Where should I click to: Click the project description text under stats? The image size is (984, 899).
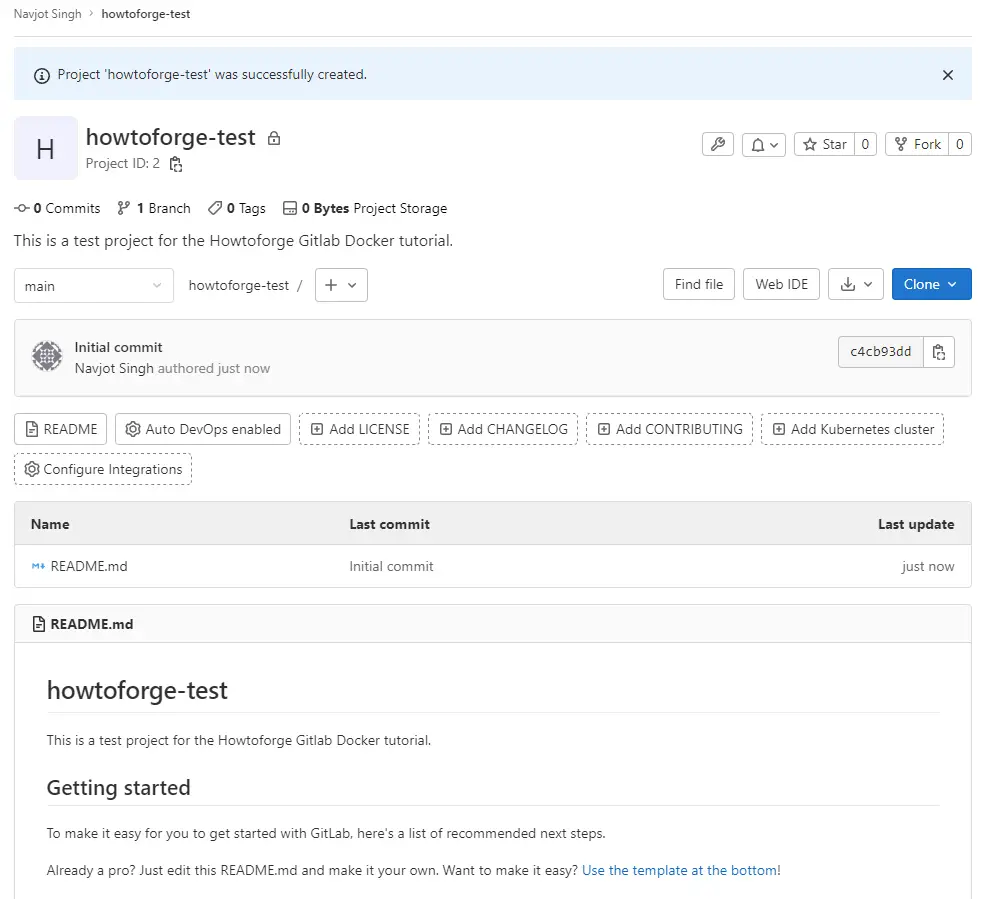pos(233,241)
